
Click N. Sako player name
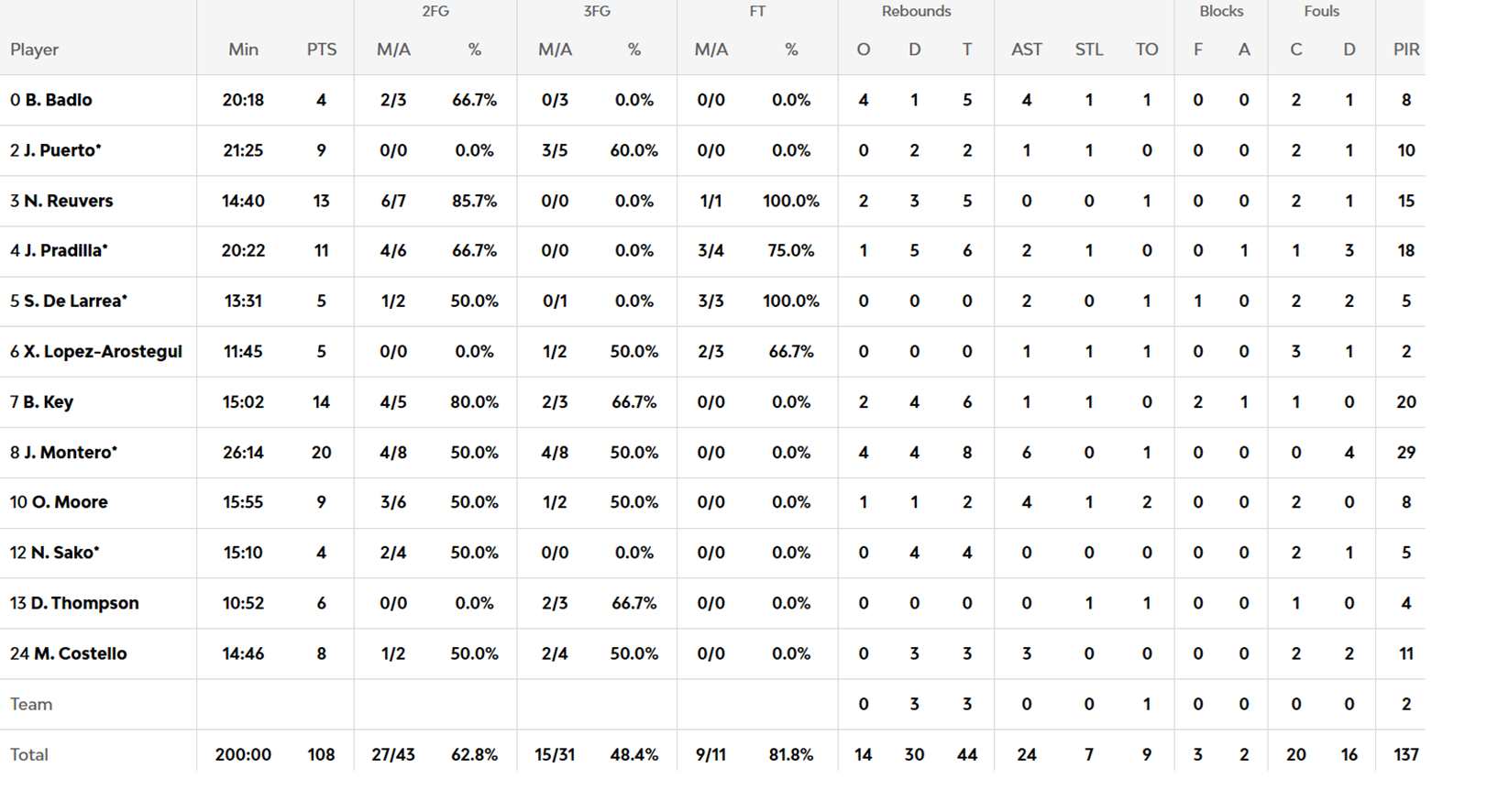click(x=64, y=553)
